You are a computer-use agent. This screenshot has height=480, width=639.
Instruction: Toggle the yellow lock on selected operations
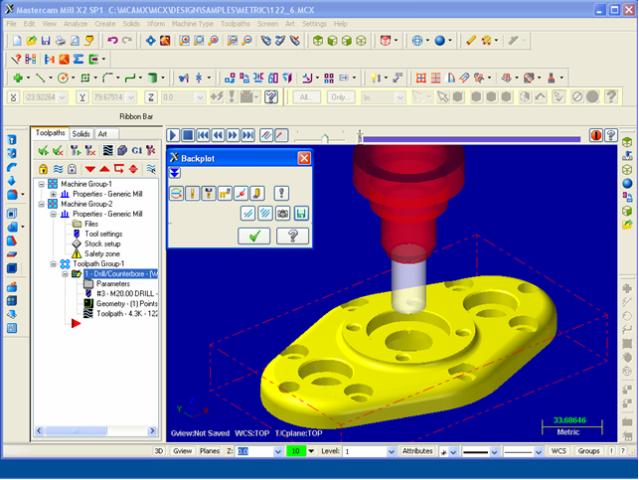click(43, 169)
